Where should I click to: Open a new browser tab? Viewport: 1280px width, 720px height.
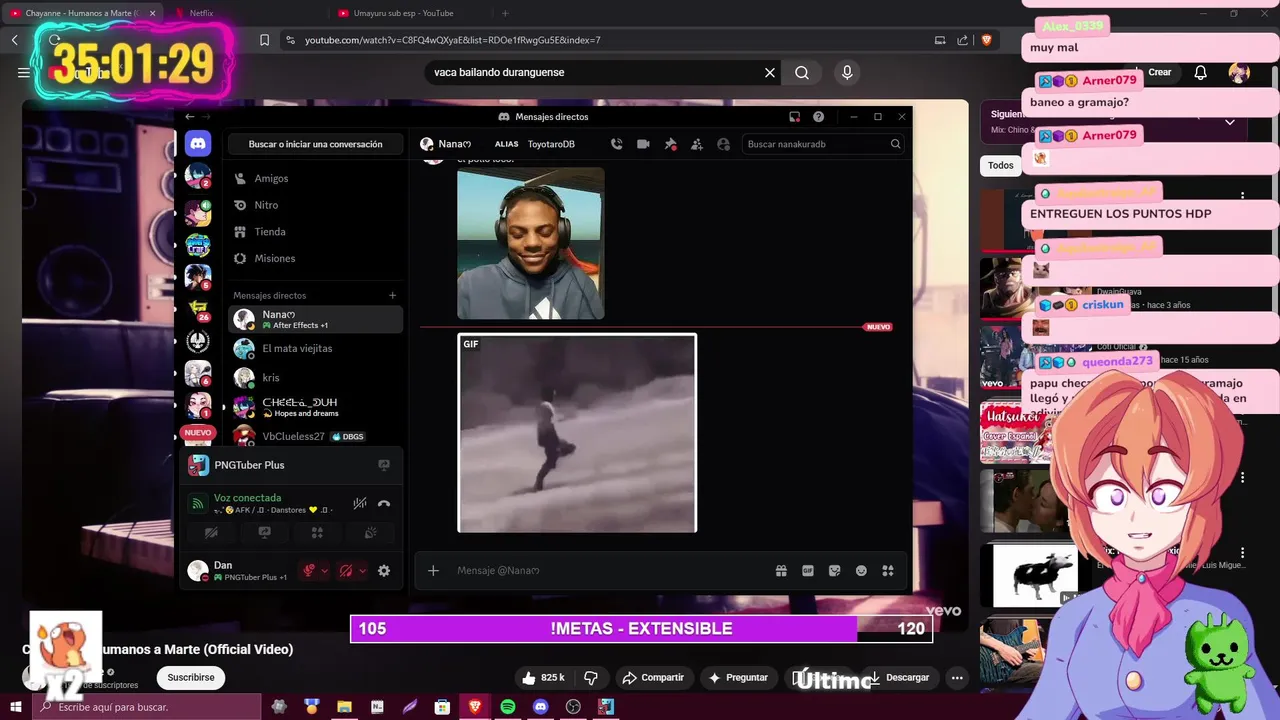coord(505,13)
